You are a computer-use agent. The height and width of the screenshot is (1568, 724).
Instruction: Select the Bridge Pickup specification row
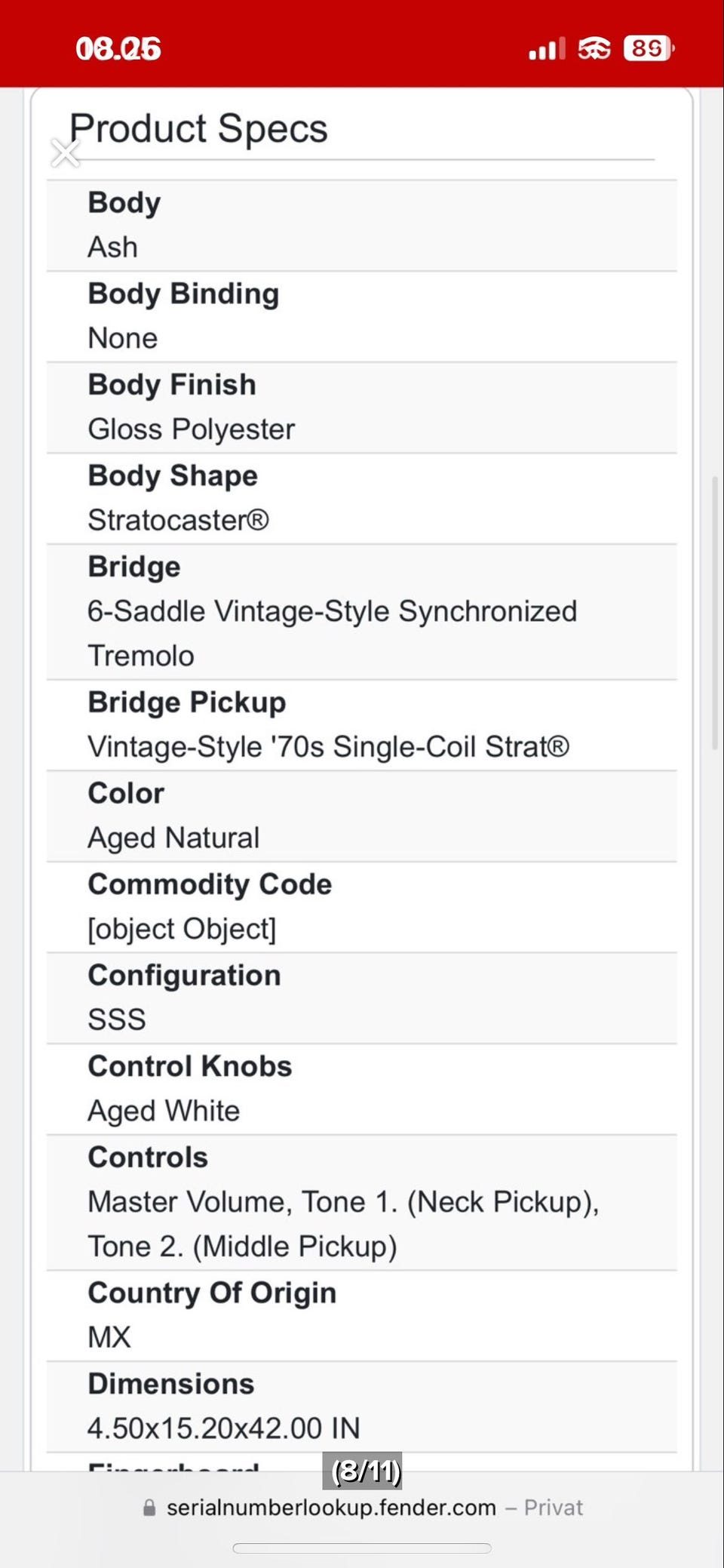[x=362, y=724]
